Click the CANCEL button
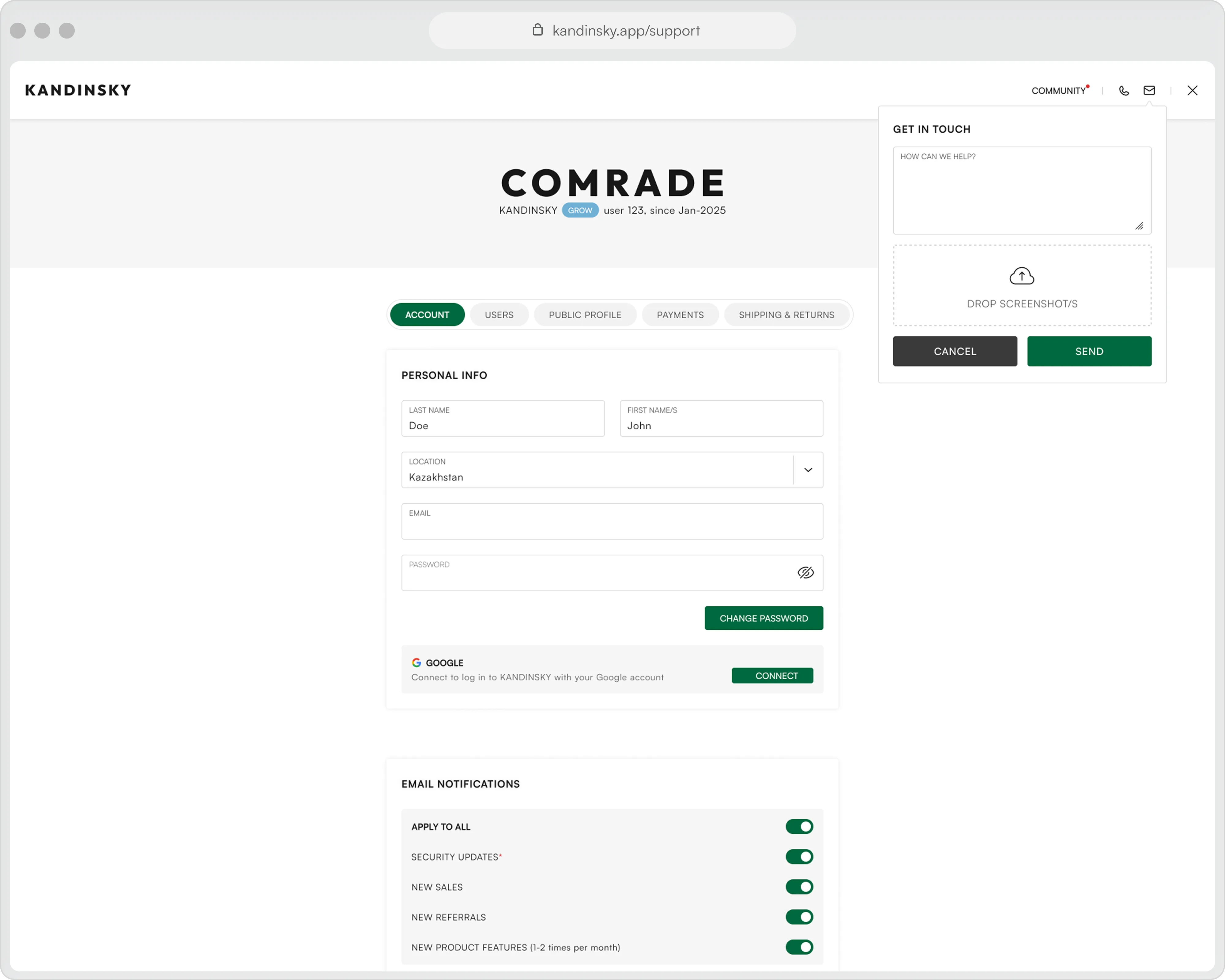The height and width of the screenshot is (980, 1225). tap(955, 351)
